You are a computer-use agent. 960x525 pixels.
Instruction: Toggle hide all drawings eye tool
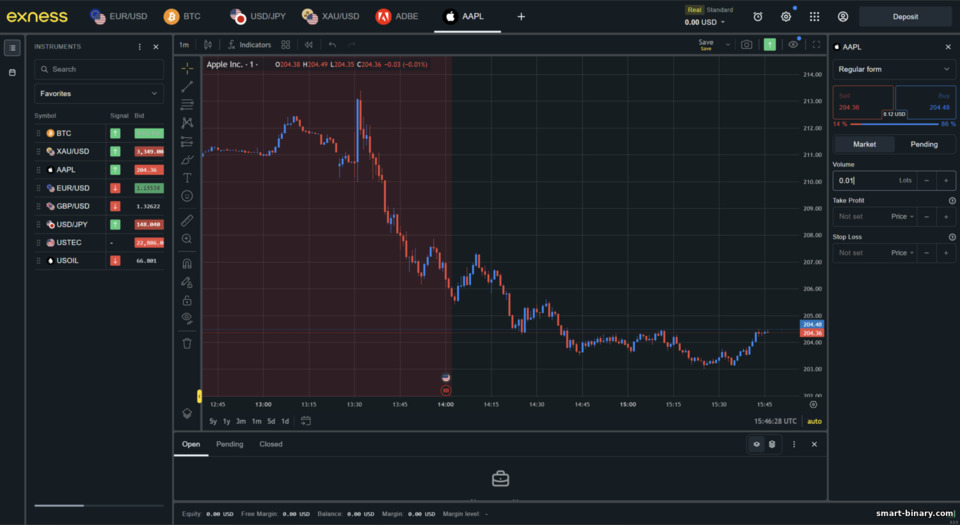[187, 318]
